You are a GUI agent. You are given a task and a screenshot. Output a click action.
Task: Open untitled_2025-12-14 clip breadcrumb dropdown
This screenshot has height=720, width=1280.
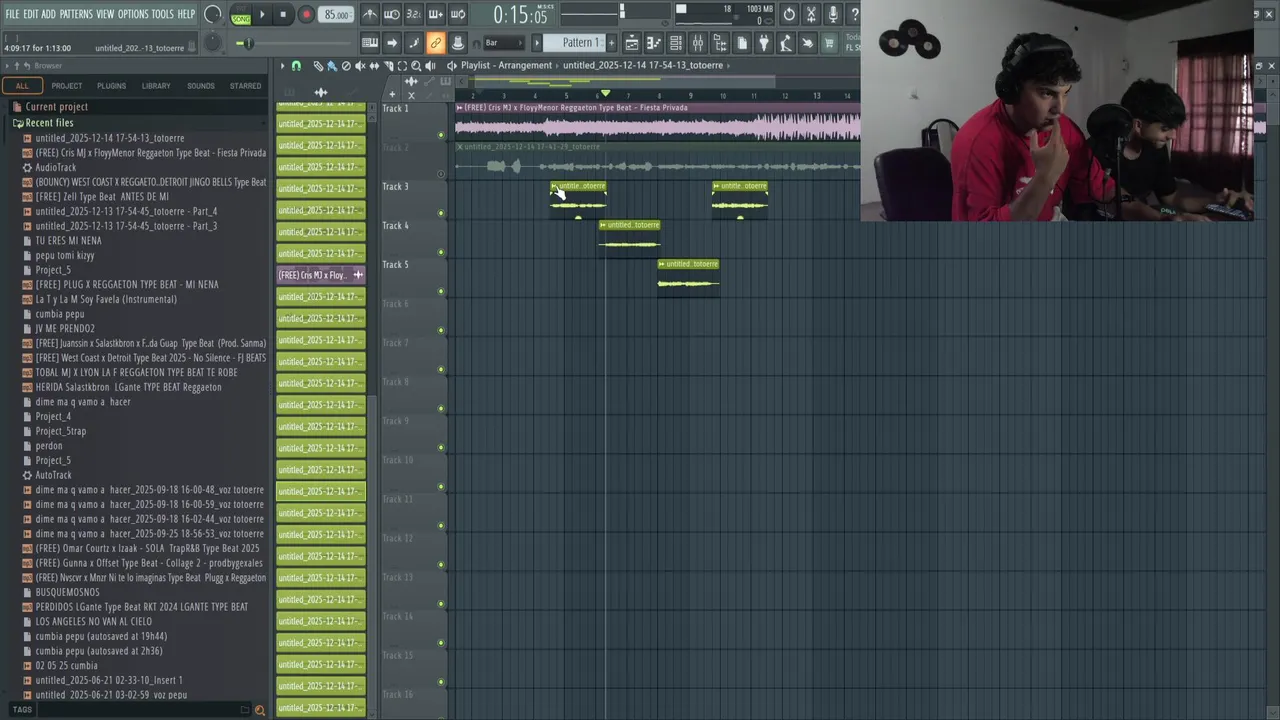coord(643,65)
